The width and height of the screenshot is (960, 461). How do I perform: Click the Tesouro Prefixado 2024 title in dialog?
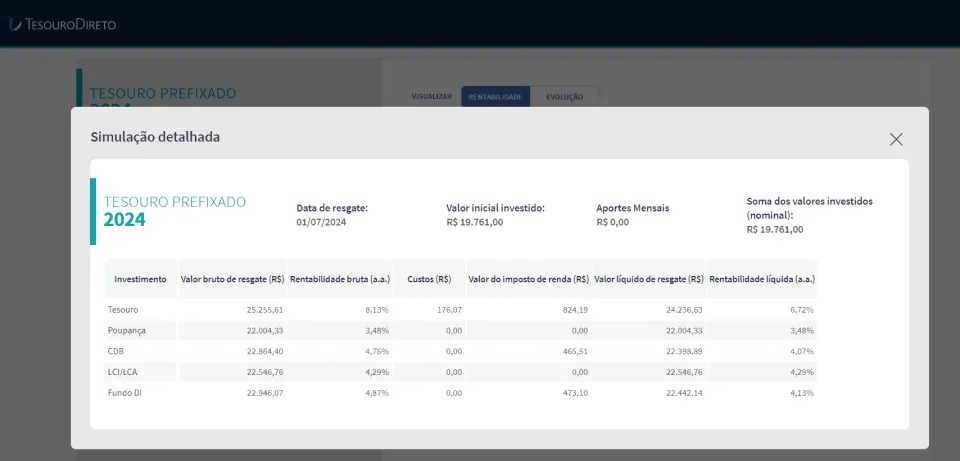pyautogui.click(x=174, y=211)
